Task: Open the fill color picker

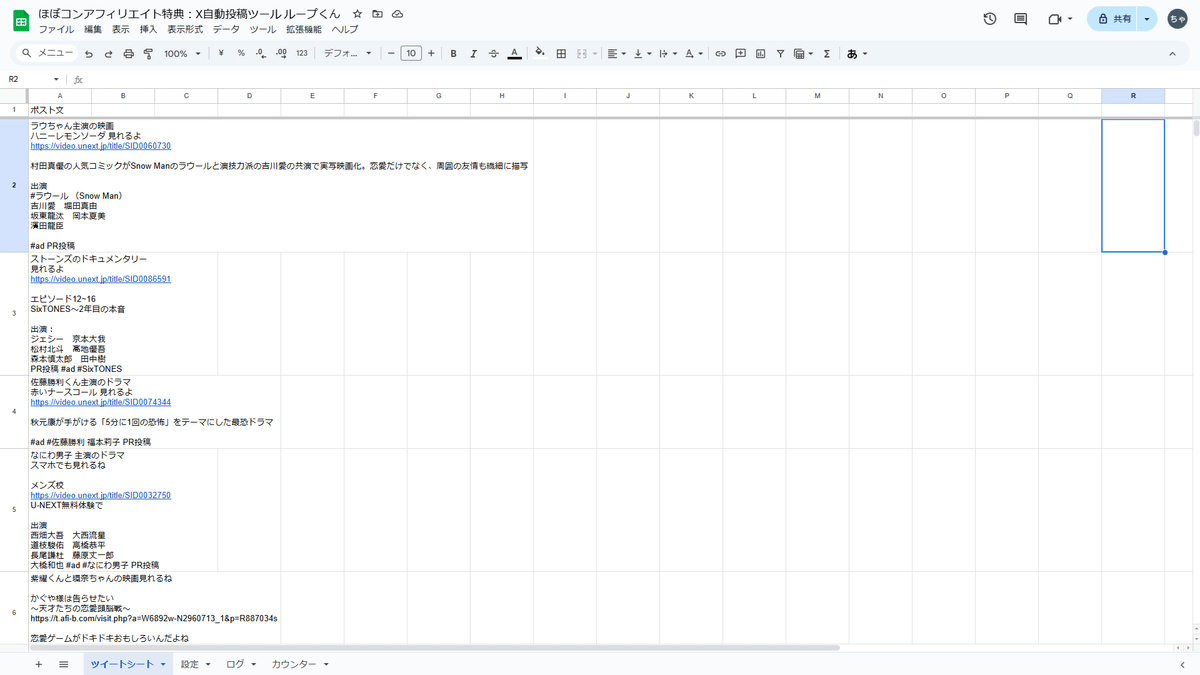Action: (x=540, y=54)
